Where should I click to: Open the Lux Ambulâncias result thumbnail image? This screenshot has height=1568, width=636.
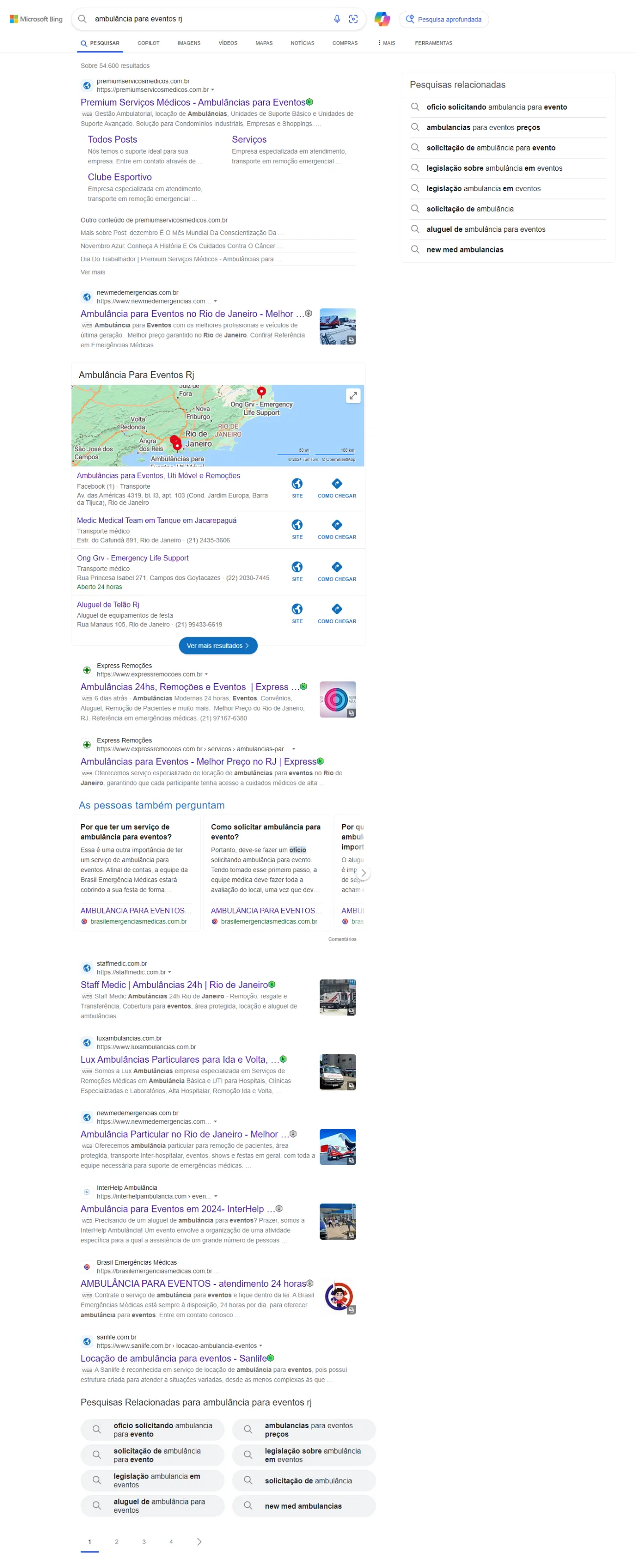click(x=338, y=1072)
